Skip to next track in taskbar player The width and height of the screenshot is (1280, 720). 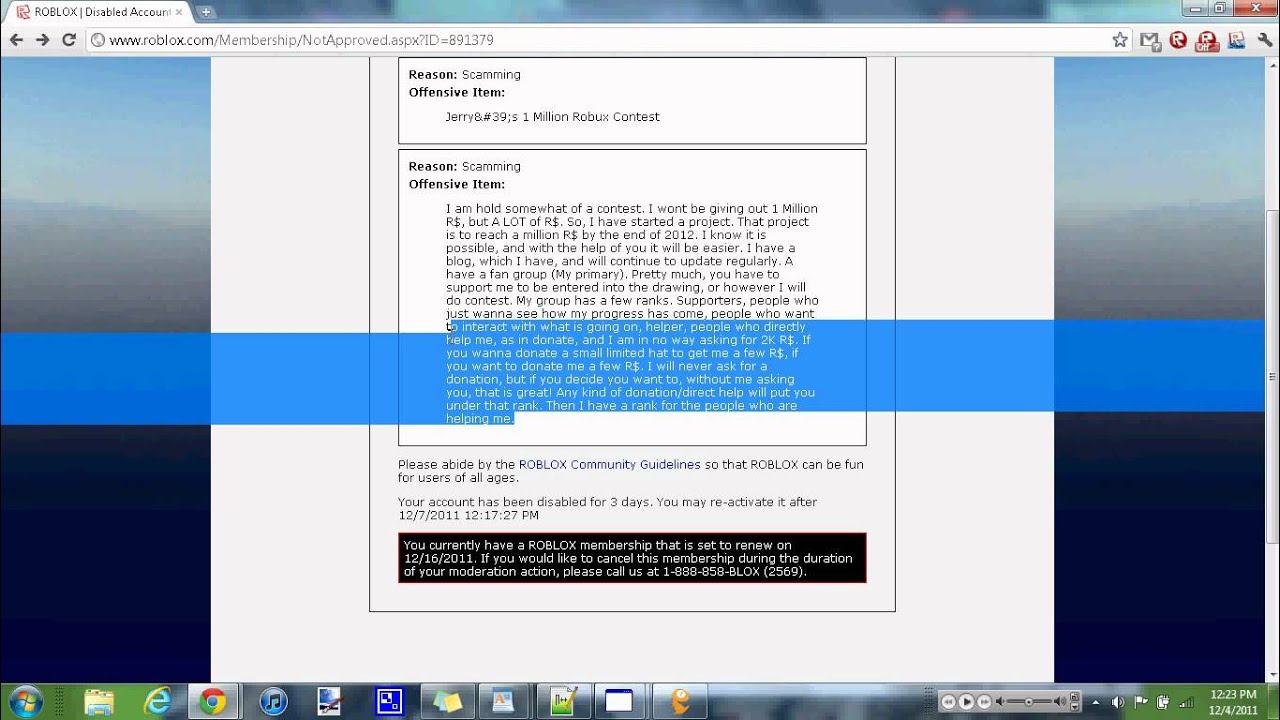tap(984, 702)
